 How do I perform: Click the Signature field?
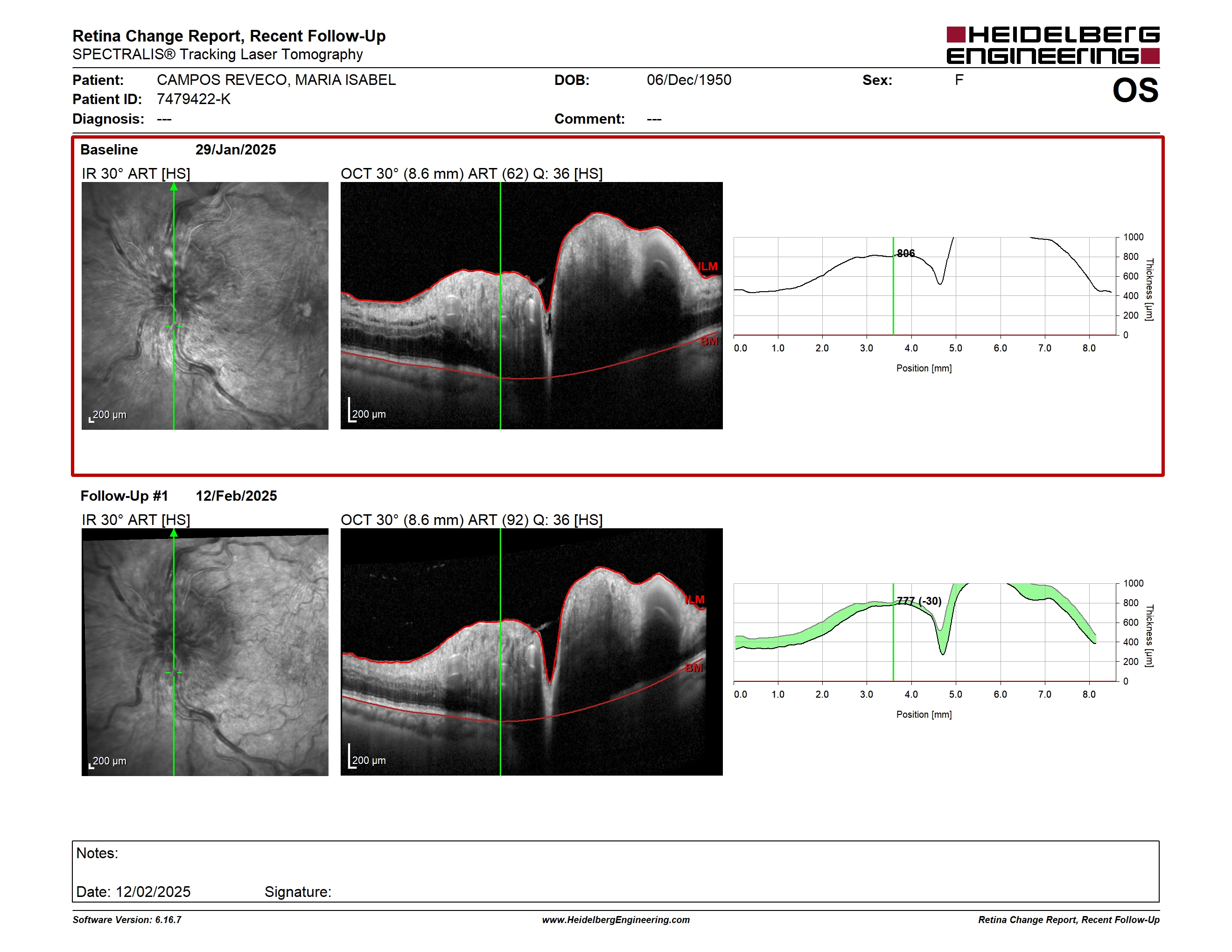tap(298, 892)
